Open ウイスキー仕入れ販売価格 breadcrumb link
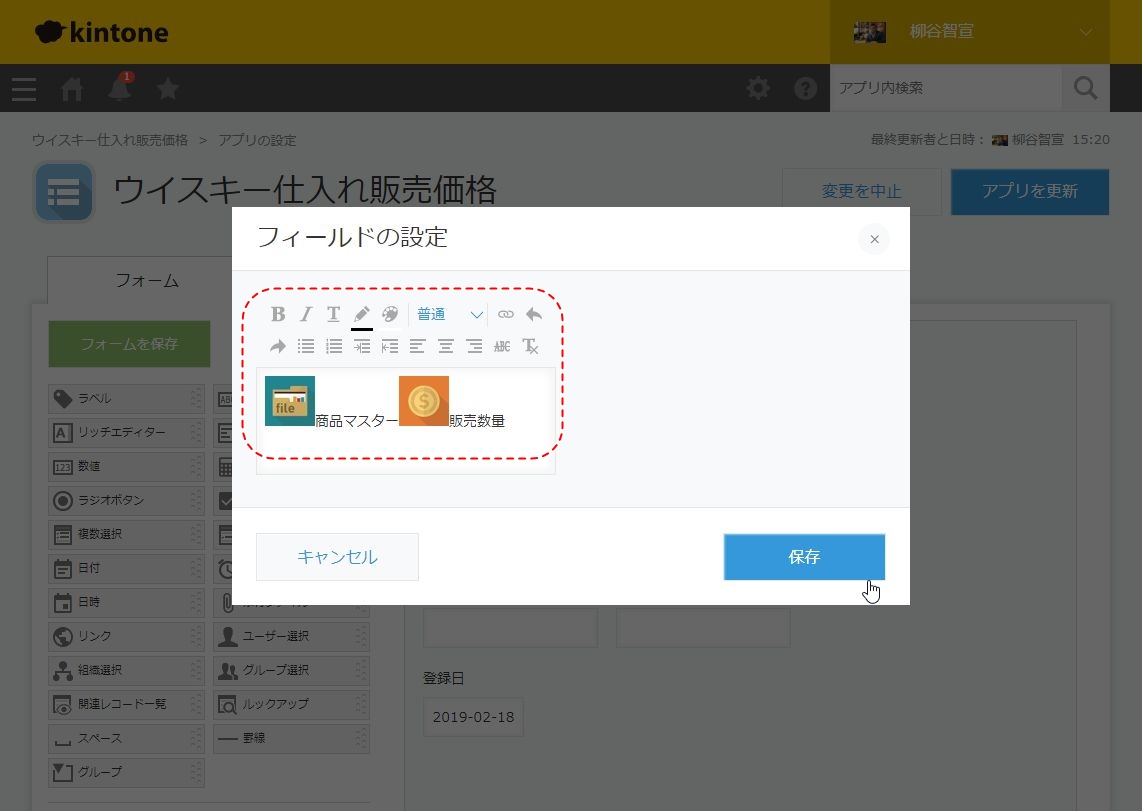Viewport: 1142px width, 811px height. click(110, 140)
